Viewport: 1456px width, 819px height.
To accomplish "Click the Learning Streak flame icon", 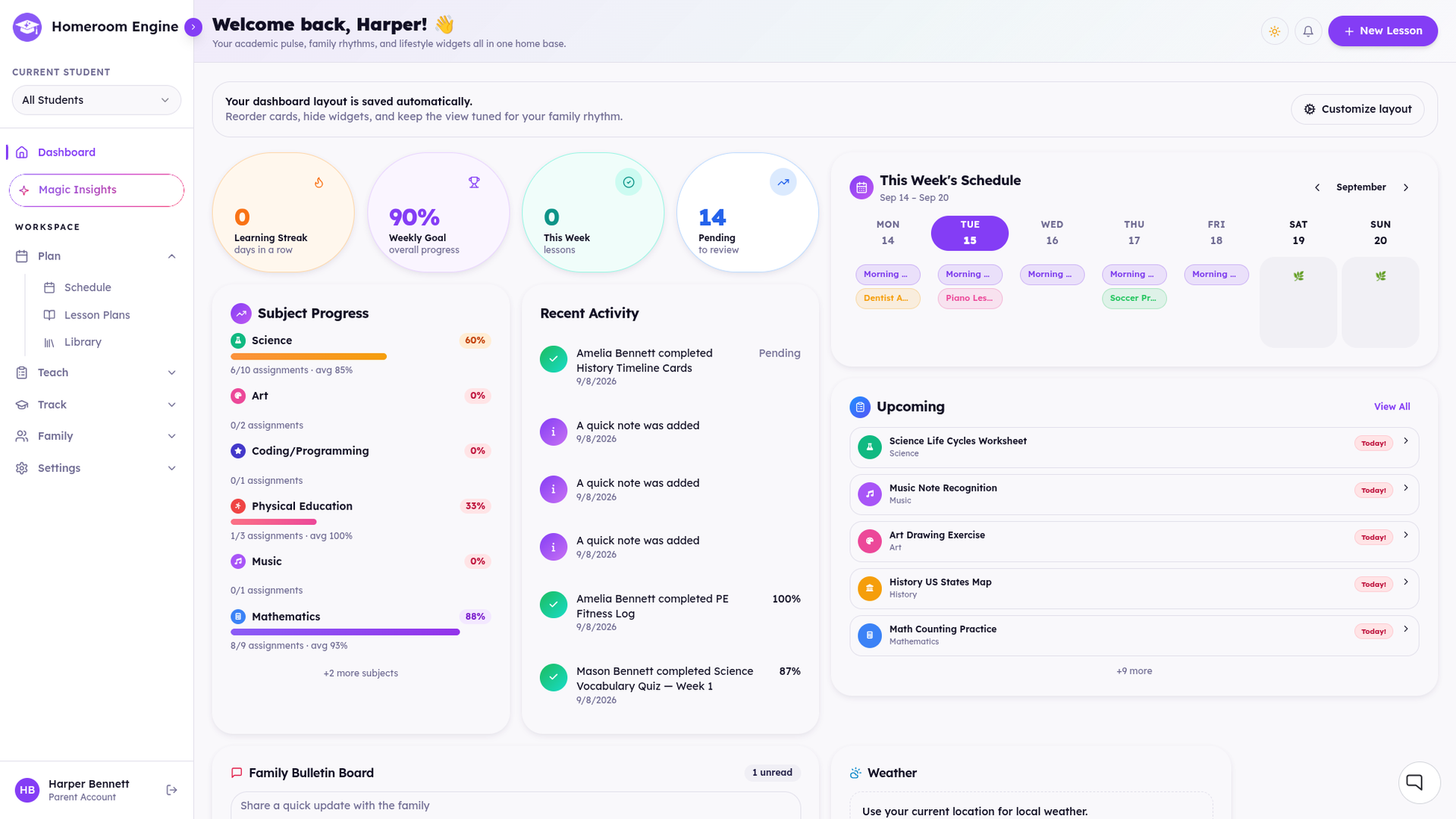I will (x=319, y=182).
